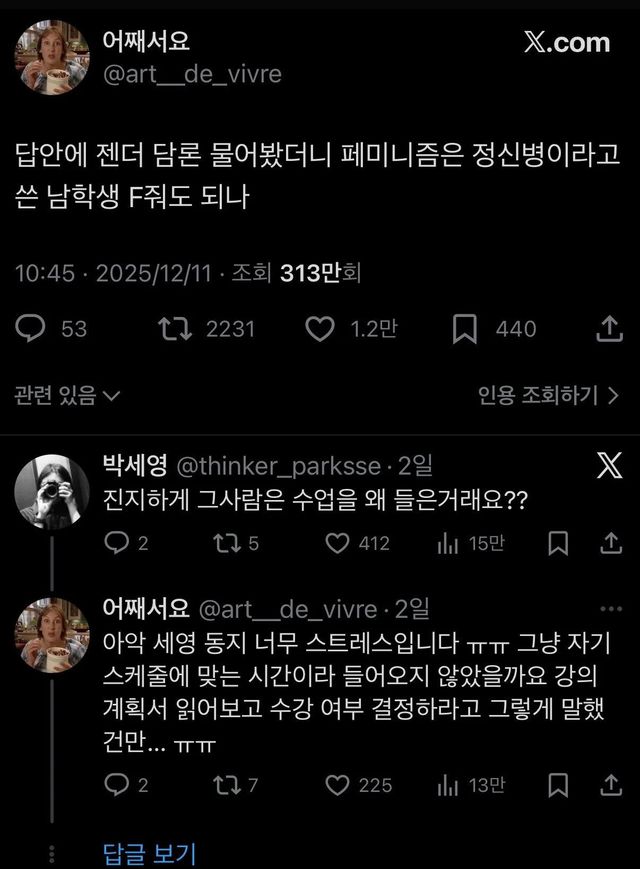Viewport: 640px width, 869px height.
Task: Reply to 박세영's comment
Action: 117,543
